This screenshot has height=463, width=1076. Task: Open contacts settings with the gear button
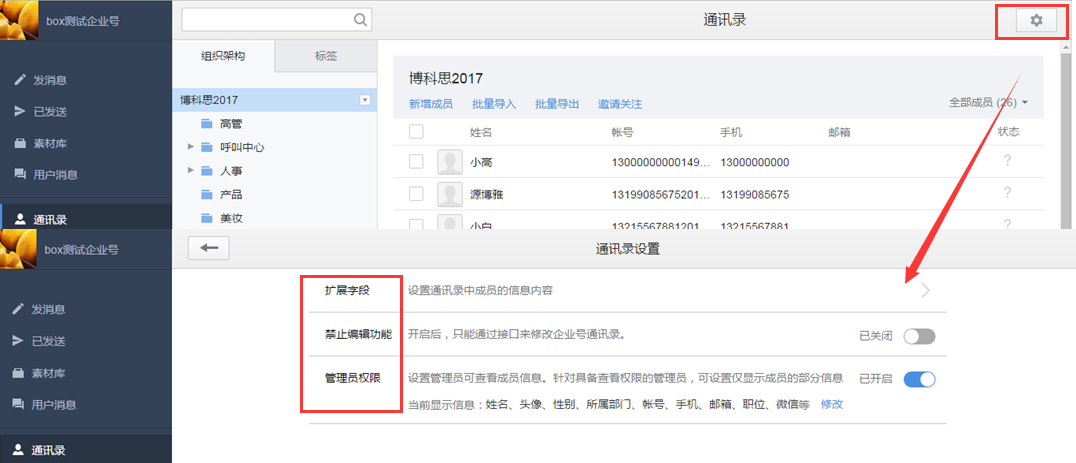pyautogui.click(x=1036, y=21)
